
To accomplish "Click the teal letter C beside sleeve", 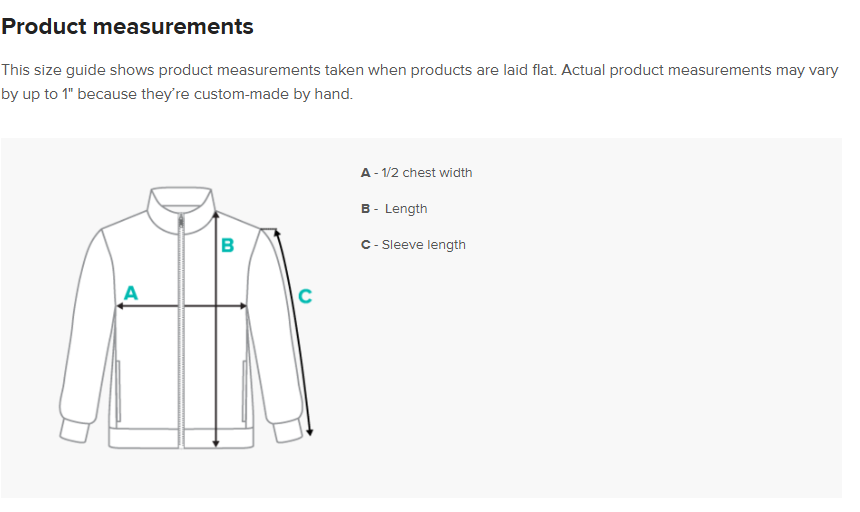I will point(305,296).
